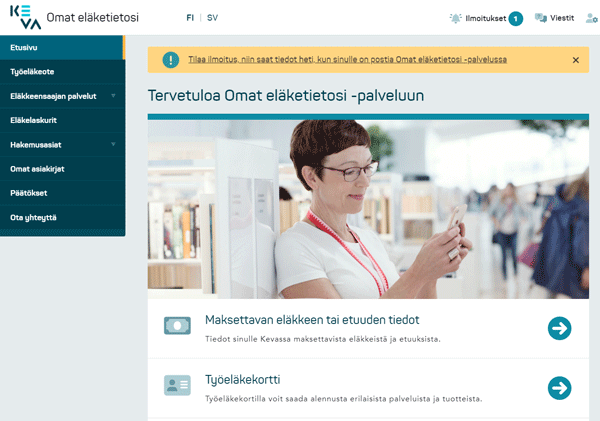Click Tervetuloa Omat eläketietosi -palveluun heading
The height and width of the screenshot is (421, 600).
click(286, 96)
